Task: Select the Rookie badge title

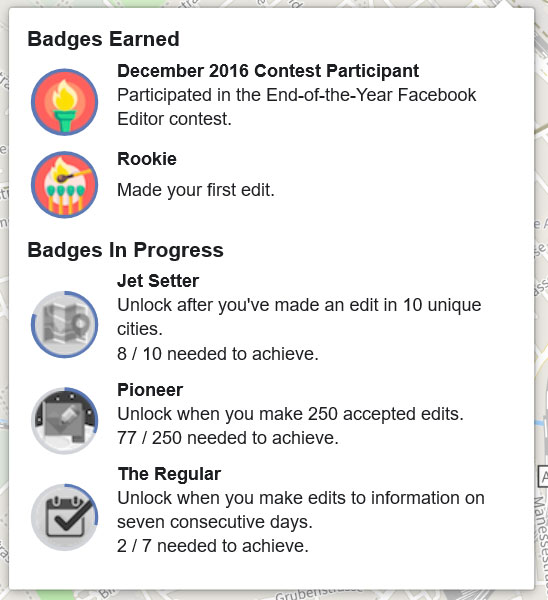Action: (147, 159)
